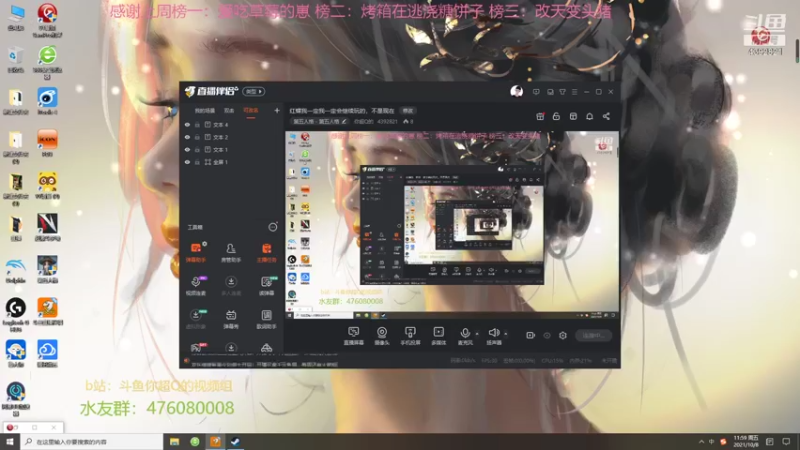Click the square box icon next to the bell
Viewport: 800px width, 450px height.
pyautogui.click(x=573, y=116)
